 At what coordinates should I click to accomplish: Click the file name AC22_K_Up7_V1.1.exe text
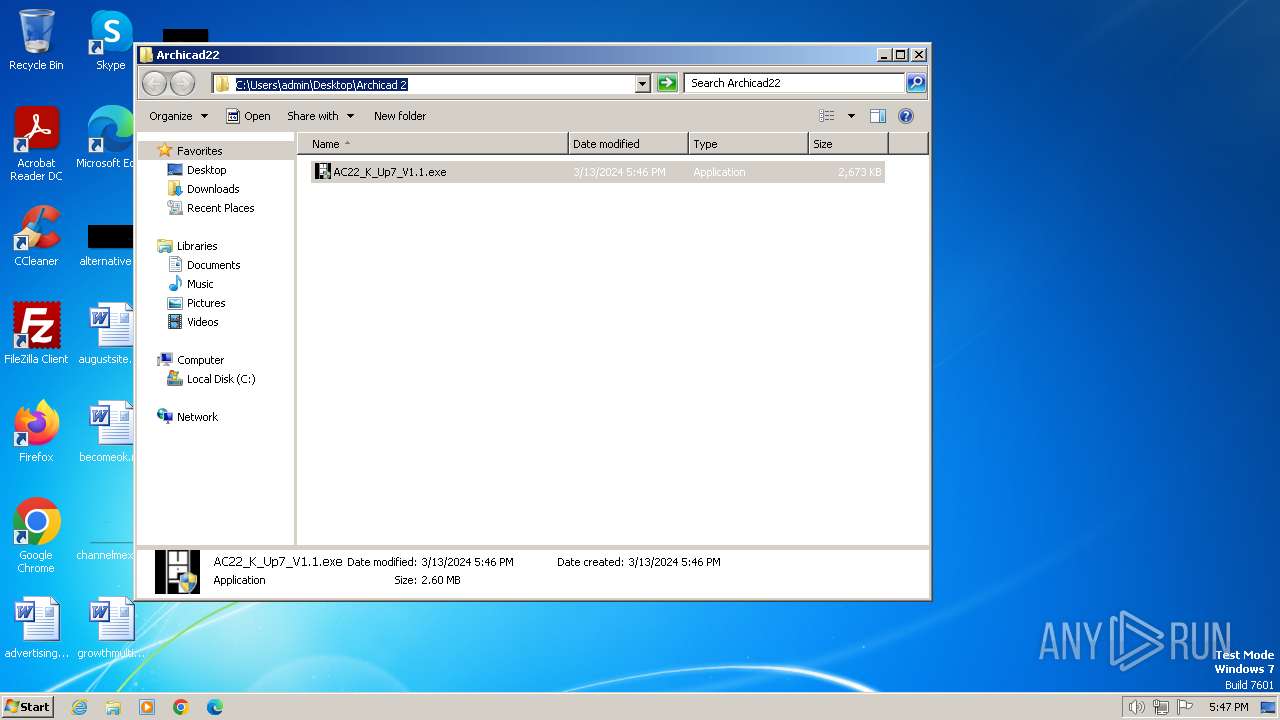[390, 172]
